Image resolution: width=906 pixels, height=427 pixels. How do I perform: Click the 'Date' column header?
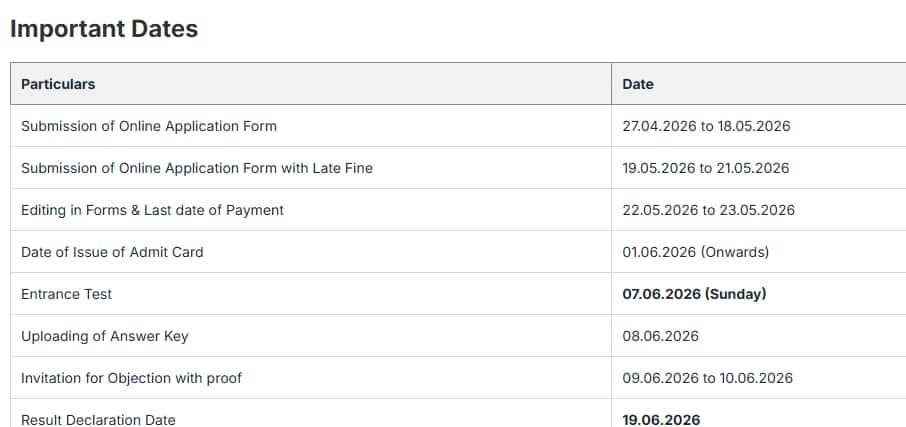[637, 84]
